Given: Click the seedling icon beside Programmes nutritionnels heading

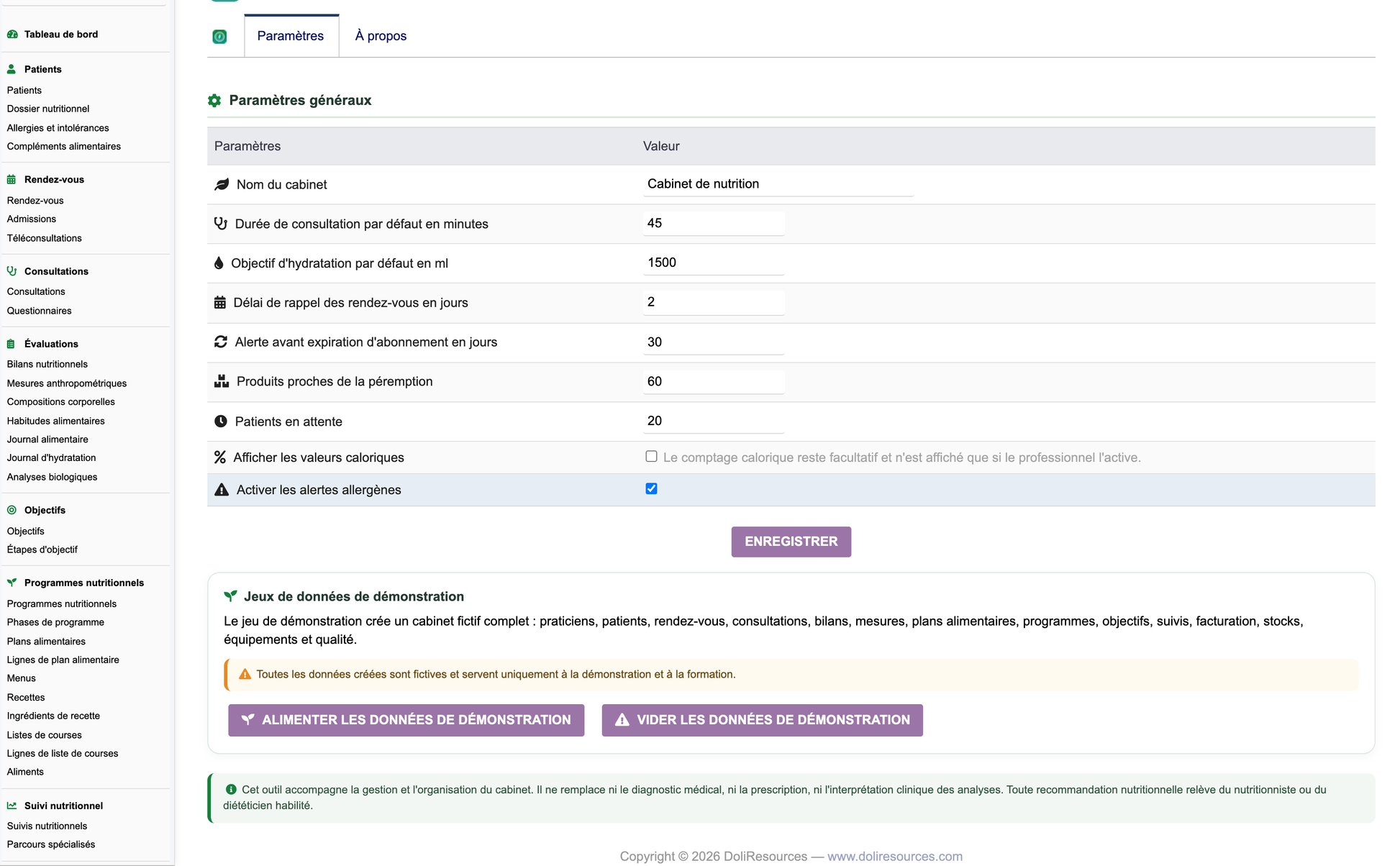Looking at the screenshot, I should 12,583.
